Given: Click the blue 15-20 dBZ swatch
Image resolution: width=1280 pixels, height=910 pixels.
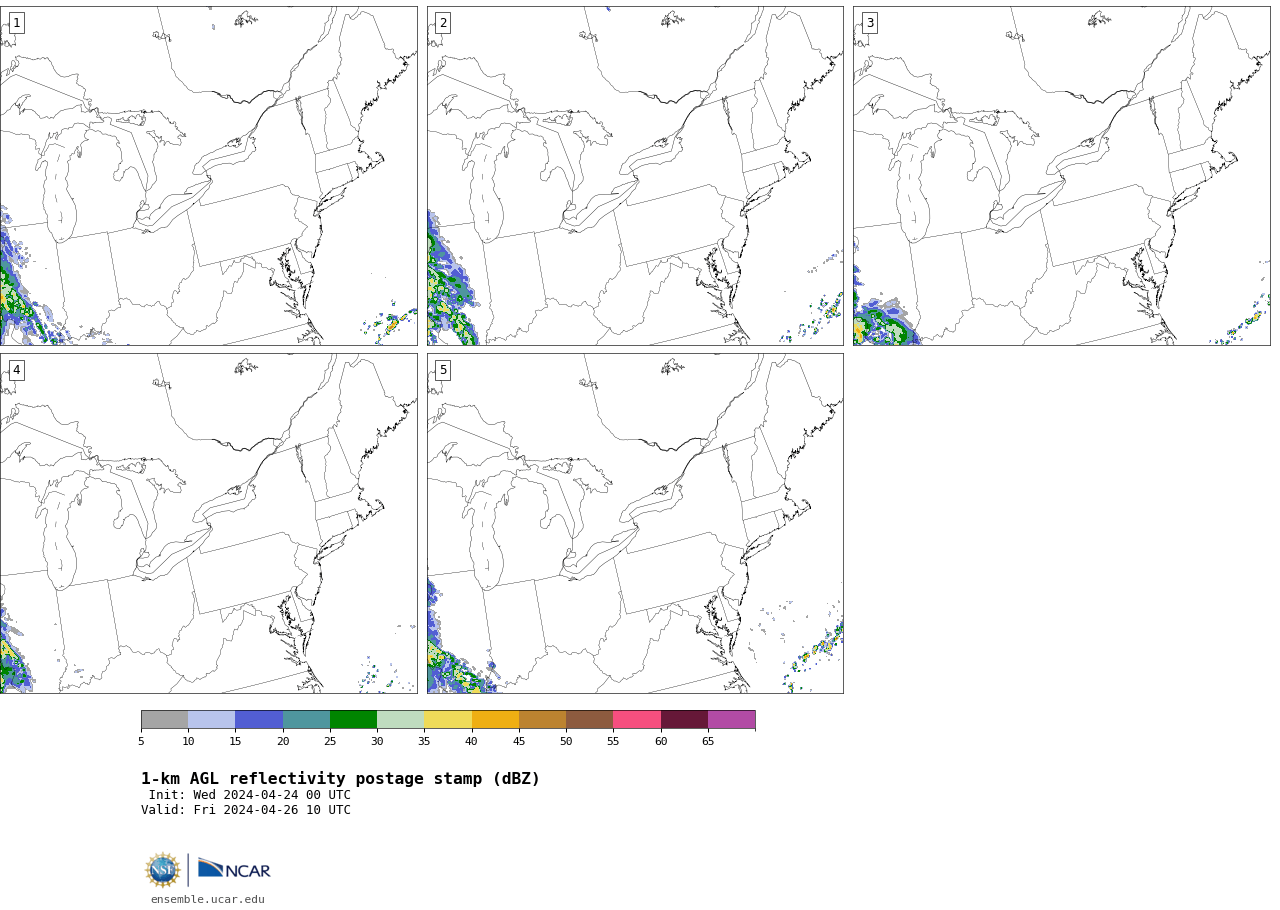Looking at the screenshot, I should (x=259, y=720).
